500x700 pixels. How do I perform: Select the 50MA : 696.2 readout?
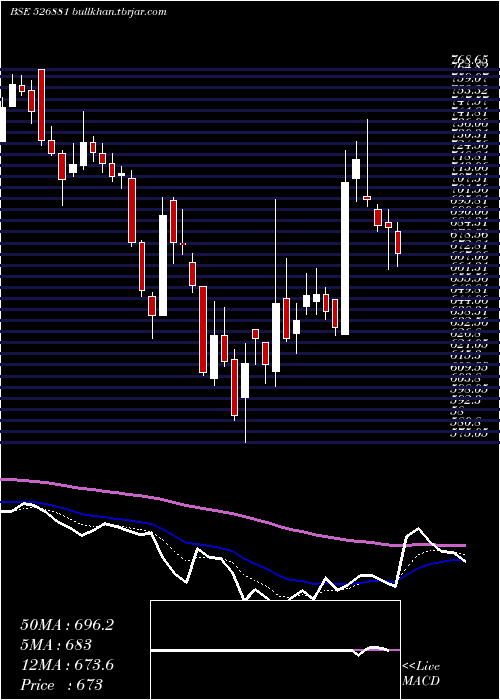67,625
